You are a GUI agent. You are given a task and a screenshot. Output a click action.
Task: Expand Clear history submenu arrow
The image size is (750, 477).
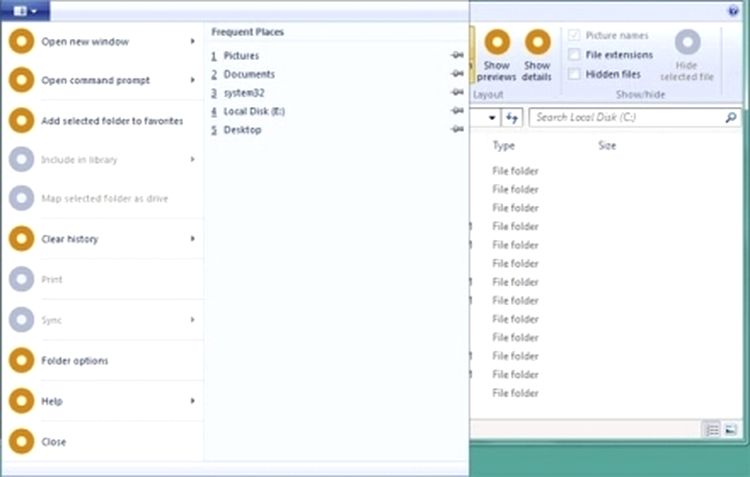click(x=193, y=238)
